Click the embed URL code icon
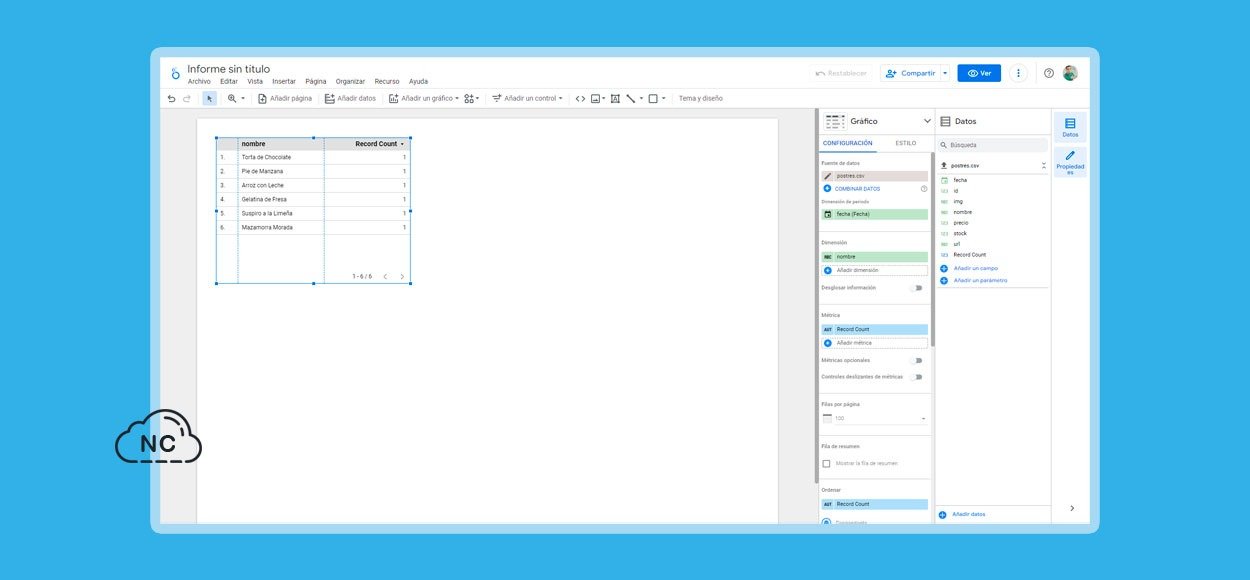Screen dimensions: 1250x580 coord(580,99)
